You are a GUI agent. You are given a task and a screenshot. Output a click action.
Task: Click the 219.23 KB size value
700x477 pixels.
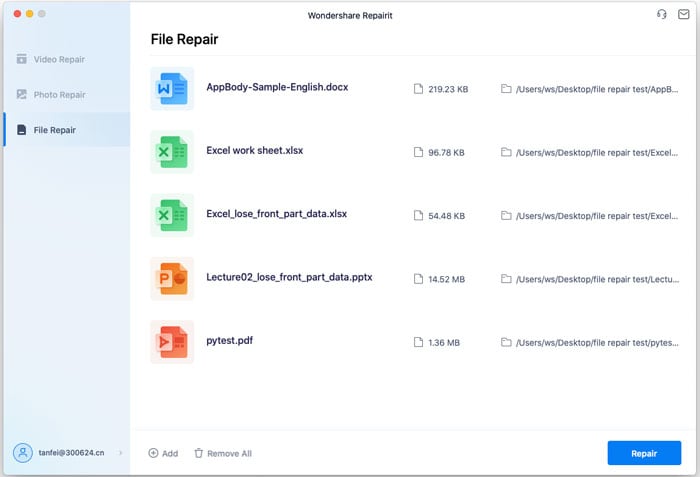(x=448, y=89)
